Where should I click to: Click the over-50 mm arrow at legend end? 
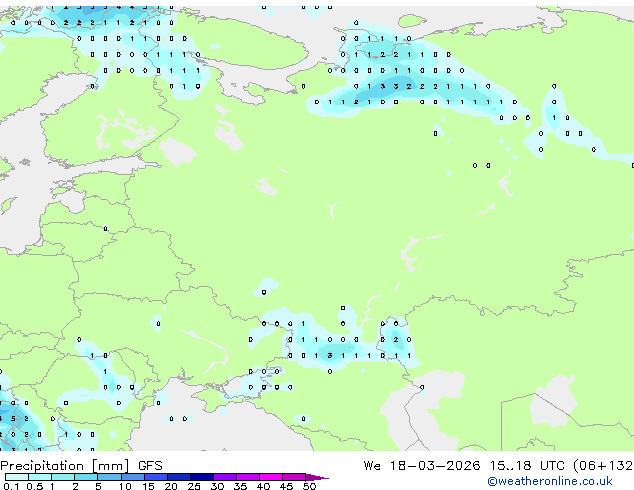[317, 477]
